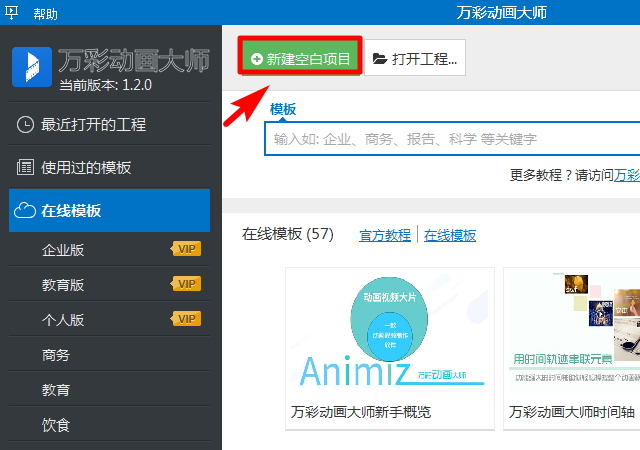The image size is (640, 450).
Task: Click the VIP badge next to 企业版
Action: [x=186, y=249]
